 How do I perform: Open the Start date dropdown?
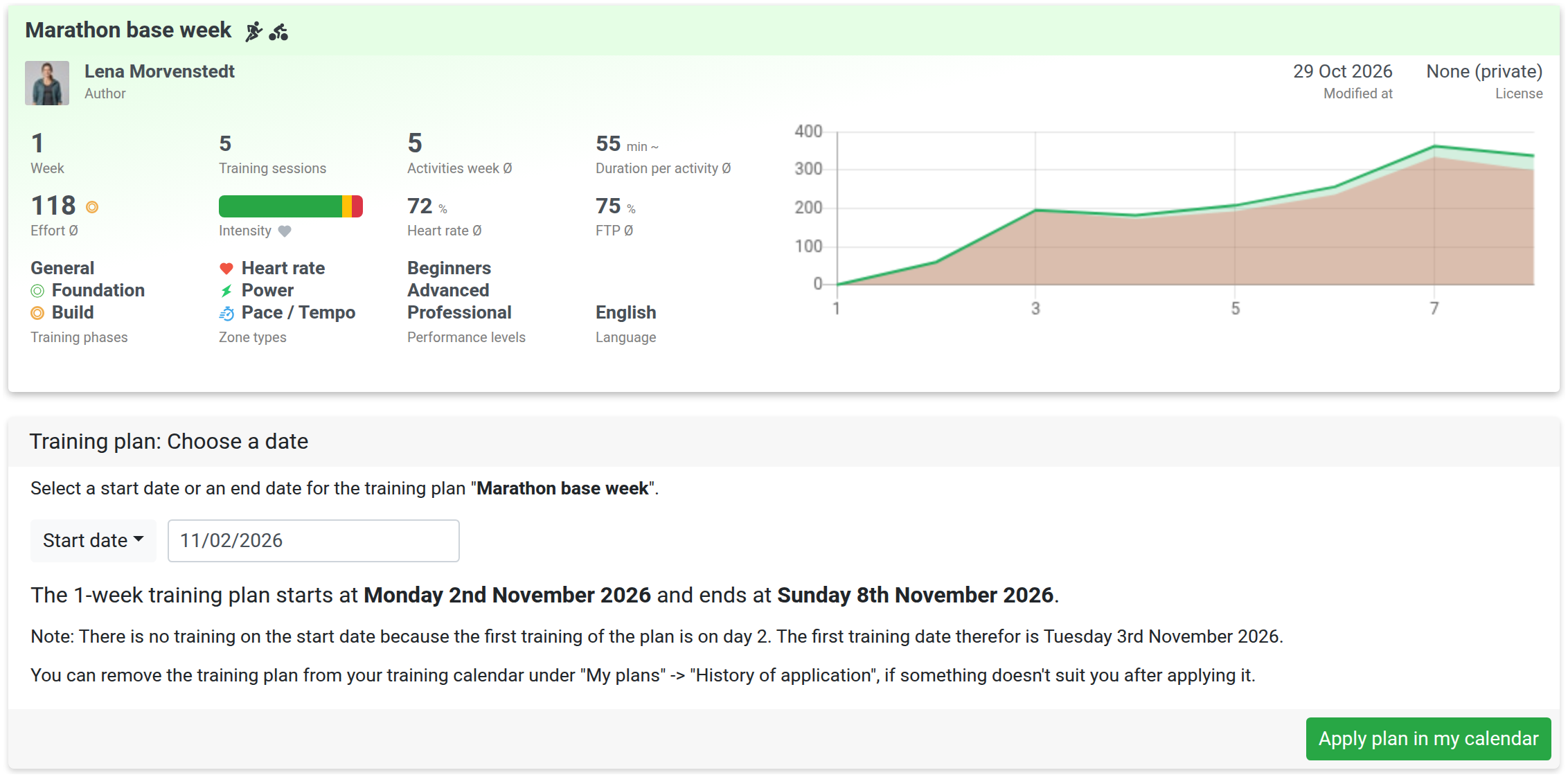[93, 541]
